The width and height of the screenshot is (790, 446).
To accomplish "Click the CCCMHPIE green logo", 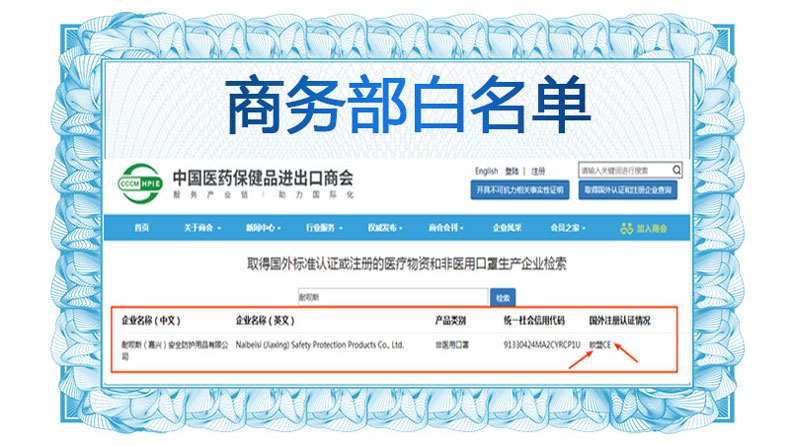I will tap(141, 183).
